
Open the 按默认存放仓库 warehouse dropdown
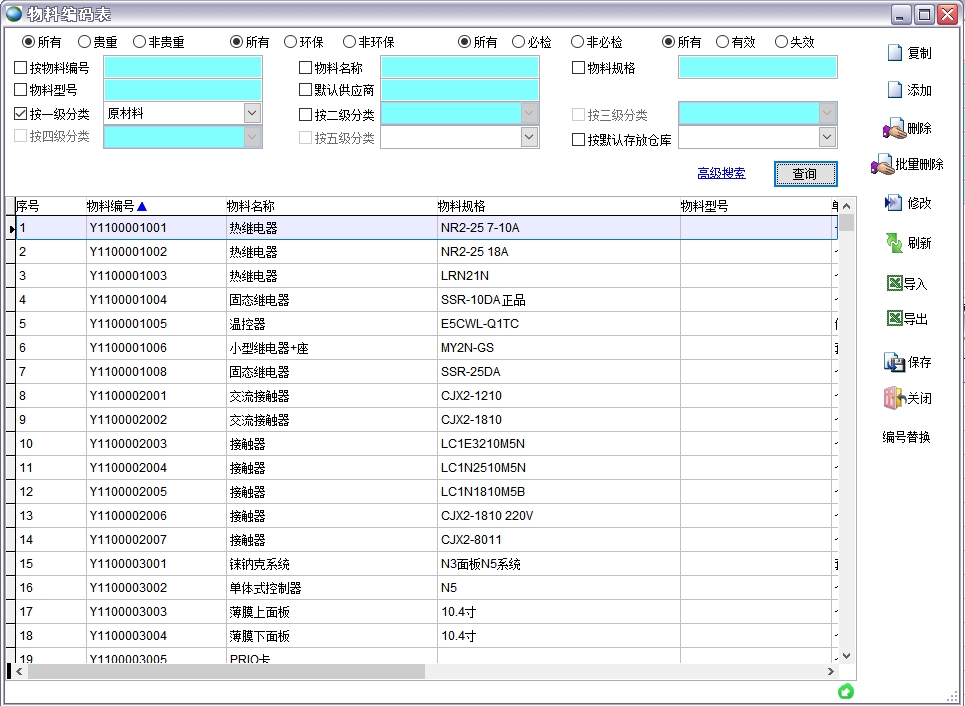click(827, 139)
